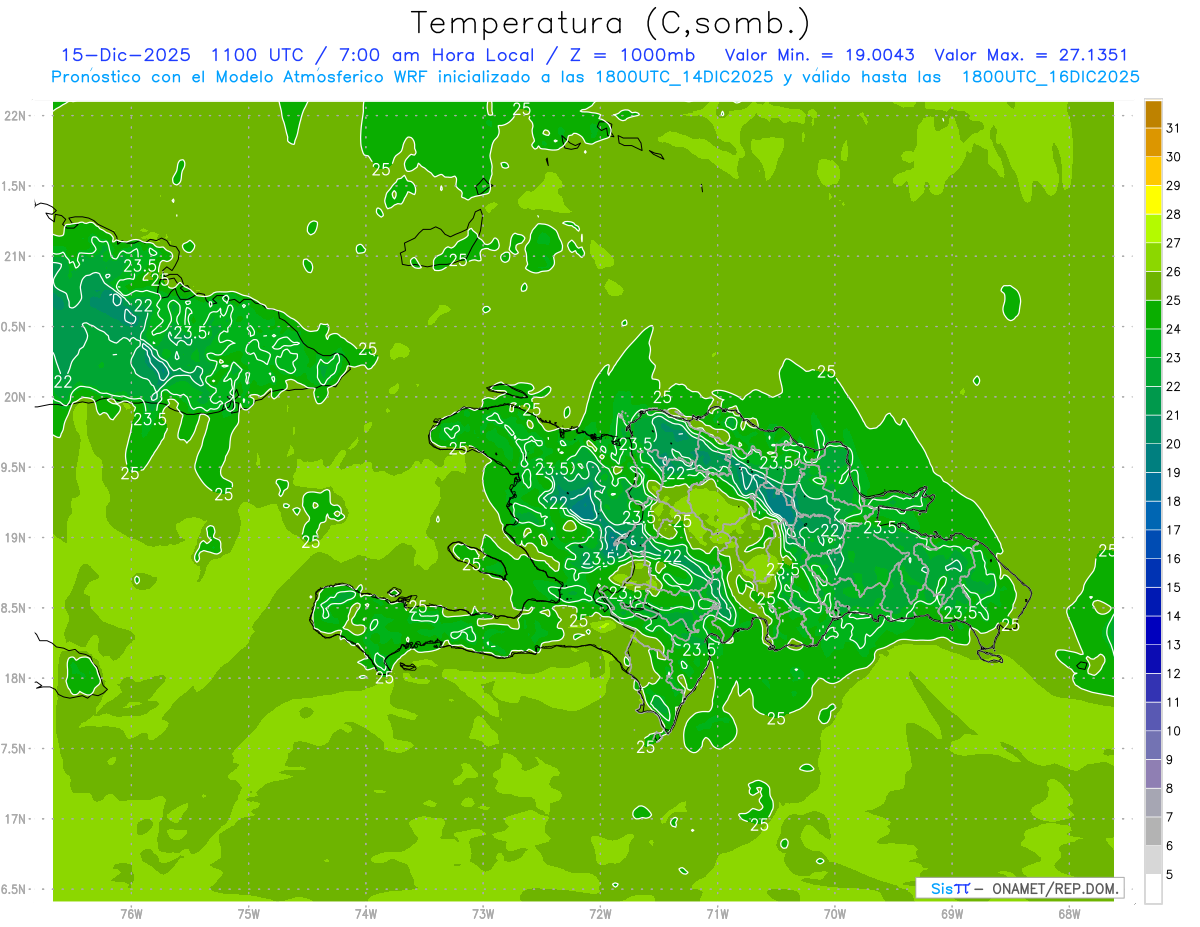Click the "SisTT – ONAMET/REP.DOM." logo box
Viewport: 1200px width, 927px height.
point(1019,888)
